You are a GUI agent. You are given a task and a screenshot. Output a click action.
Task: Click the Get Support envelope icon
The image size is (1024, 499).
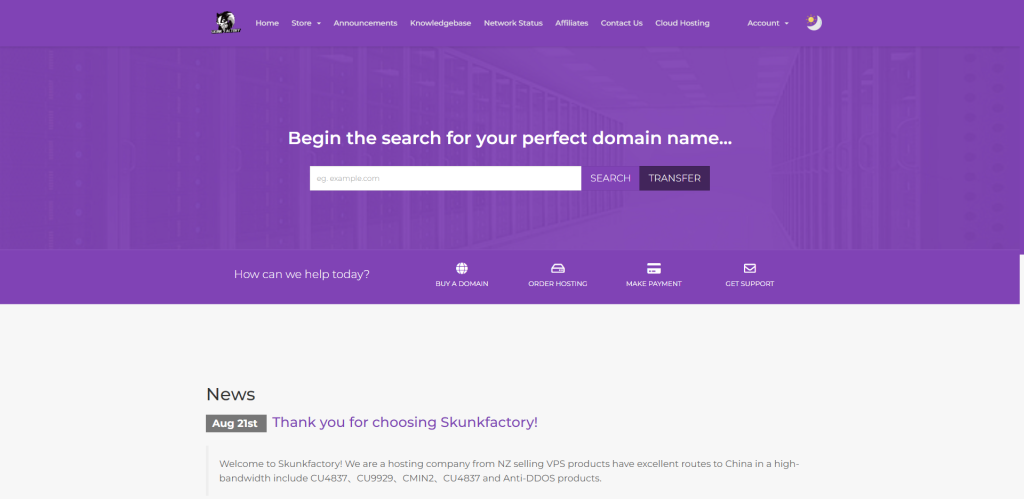750,268
